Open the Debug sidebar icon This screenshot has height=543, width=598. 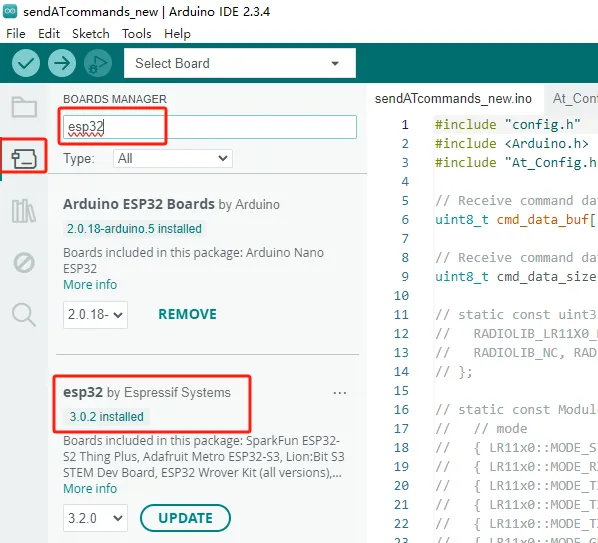(24, 263)
